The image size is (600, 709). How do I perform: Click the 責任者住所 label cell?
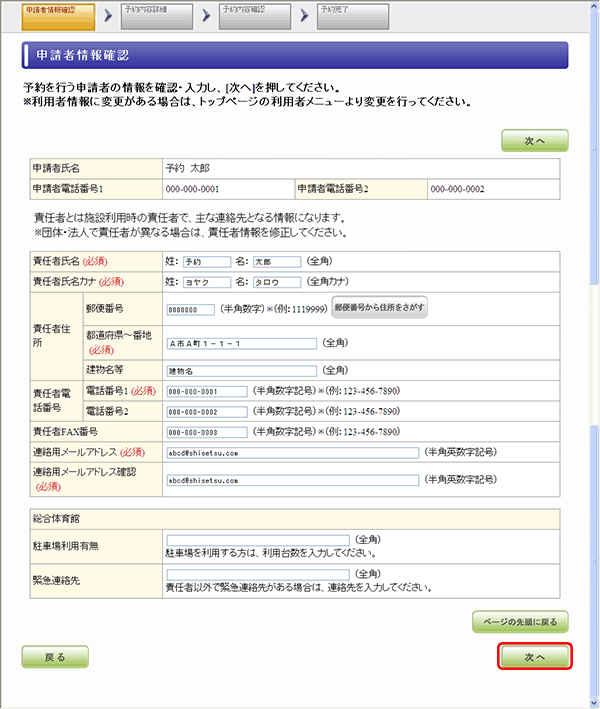(x=57, y=336)
